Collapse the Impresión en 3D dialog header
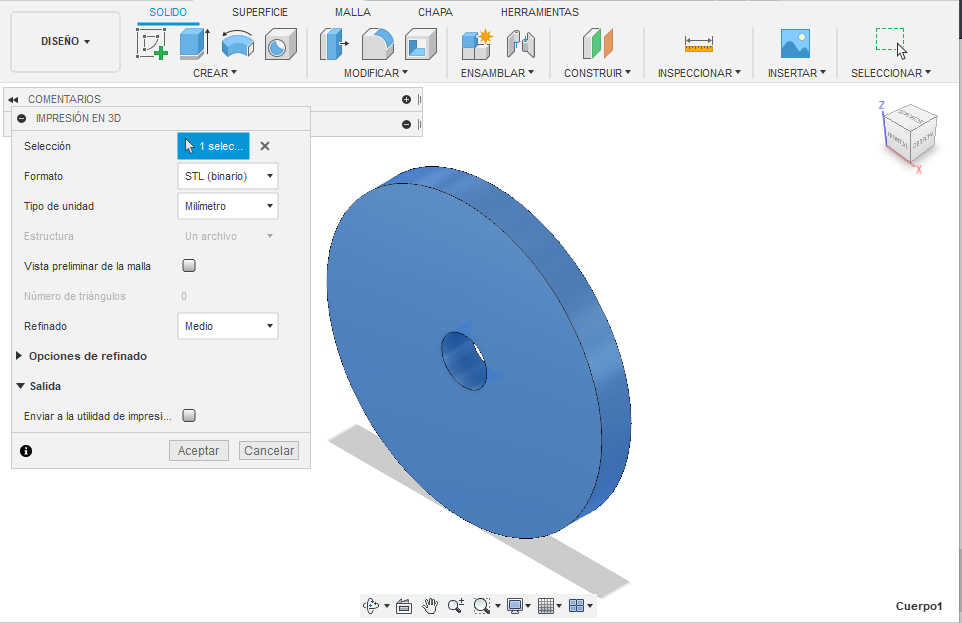Image resolution: width=962 pixels, height=623 pixels. [22, 118]
